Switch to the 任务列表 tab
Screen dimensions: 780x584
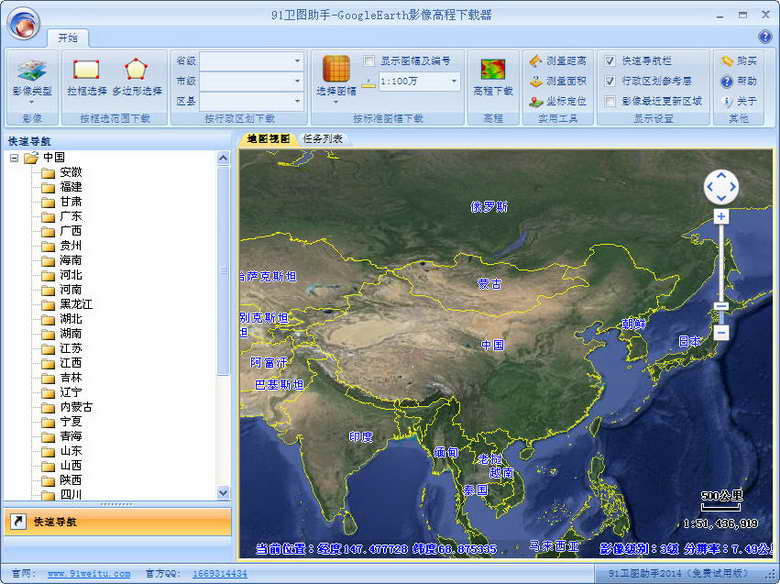[x=323, y=139]
